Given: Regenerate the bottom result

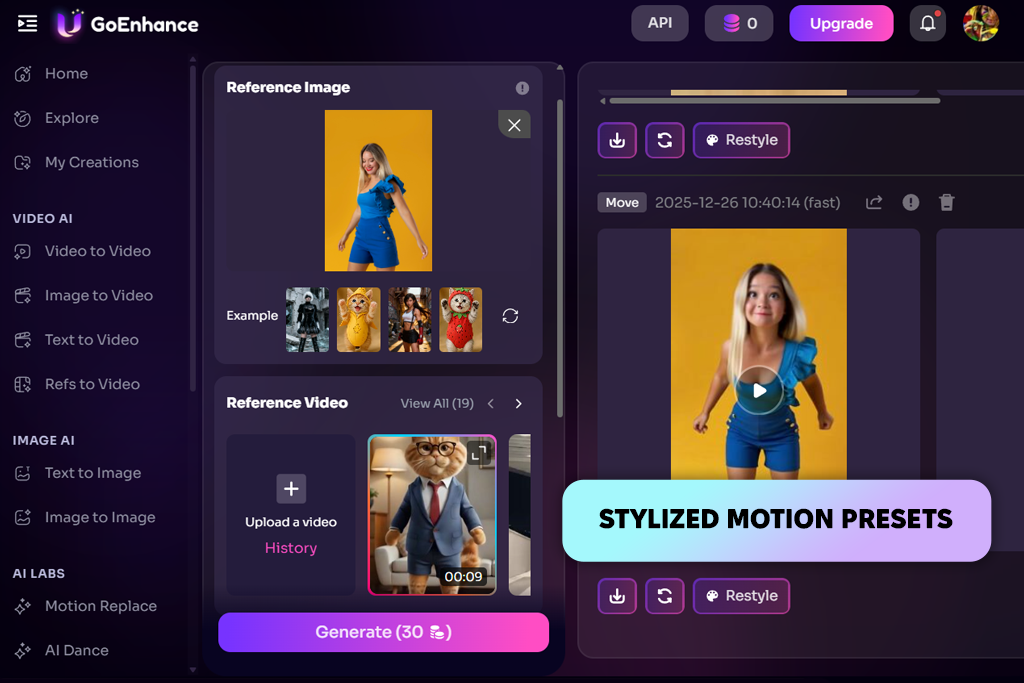Looking at the screenshot, I should coord(665,596).
